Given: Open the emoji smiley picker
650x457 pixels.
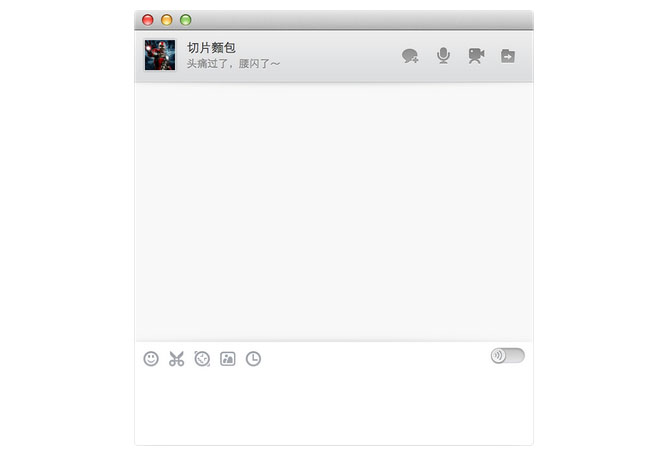Looking at the screenshot, I should tap(151, 359).
